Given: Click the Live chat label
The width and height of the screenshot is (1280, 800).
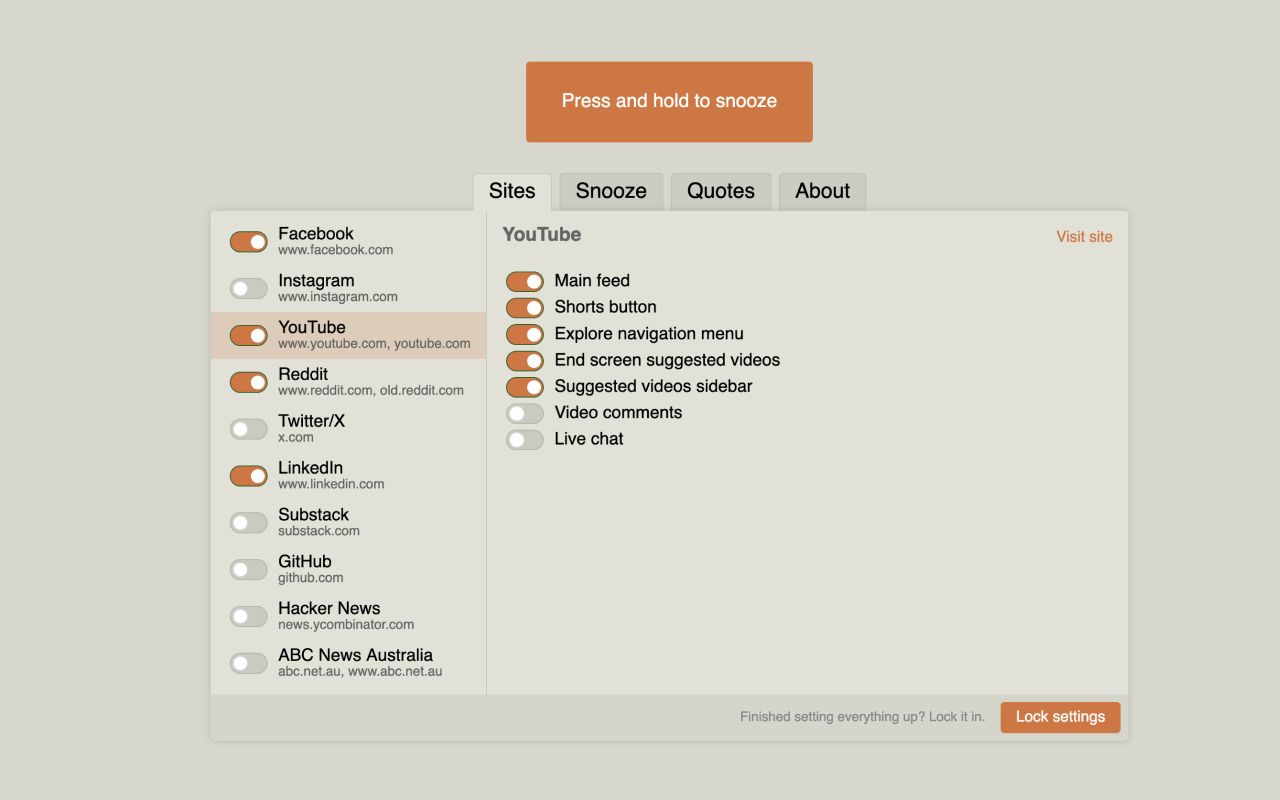Looking at the screenshot, I should pyautogui.click(x=589, y=439).
